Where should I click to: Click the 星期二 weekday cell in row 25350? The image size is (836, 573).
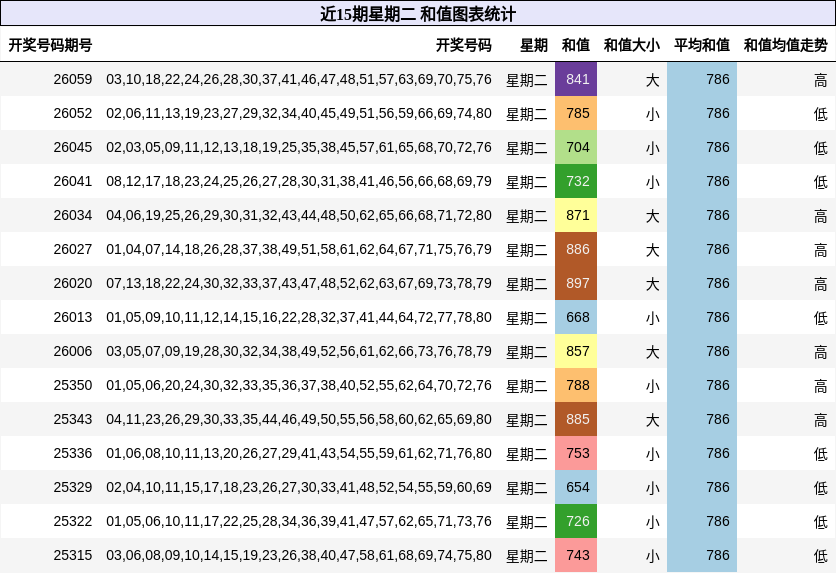[526, 386]
